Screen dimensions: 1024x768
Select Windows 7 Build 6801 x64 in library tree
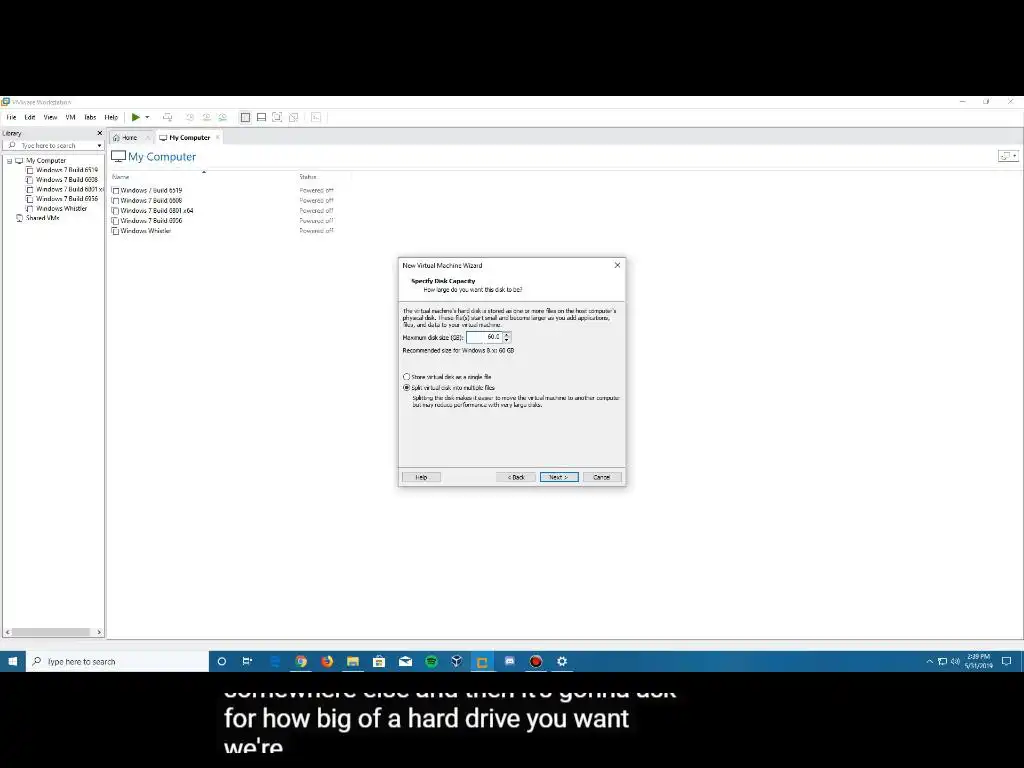coord(69,189)
